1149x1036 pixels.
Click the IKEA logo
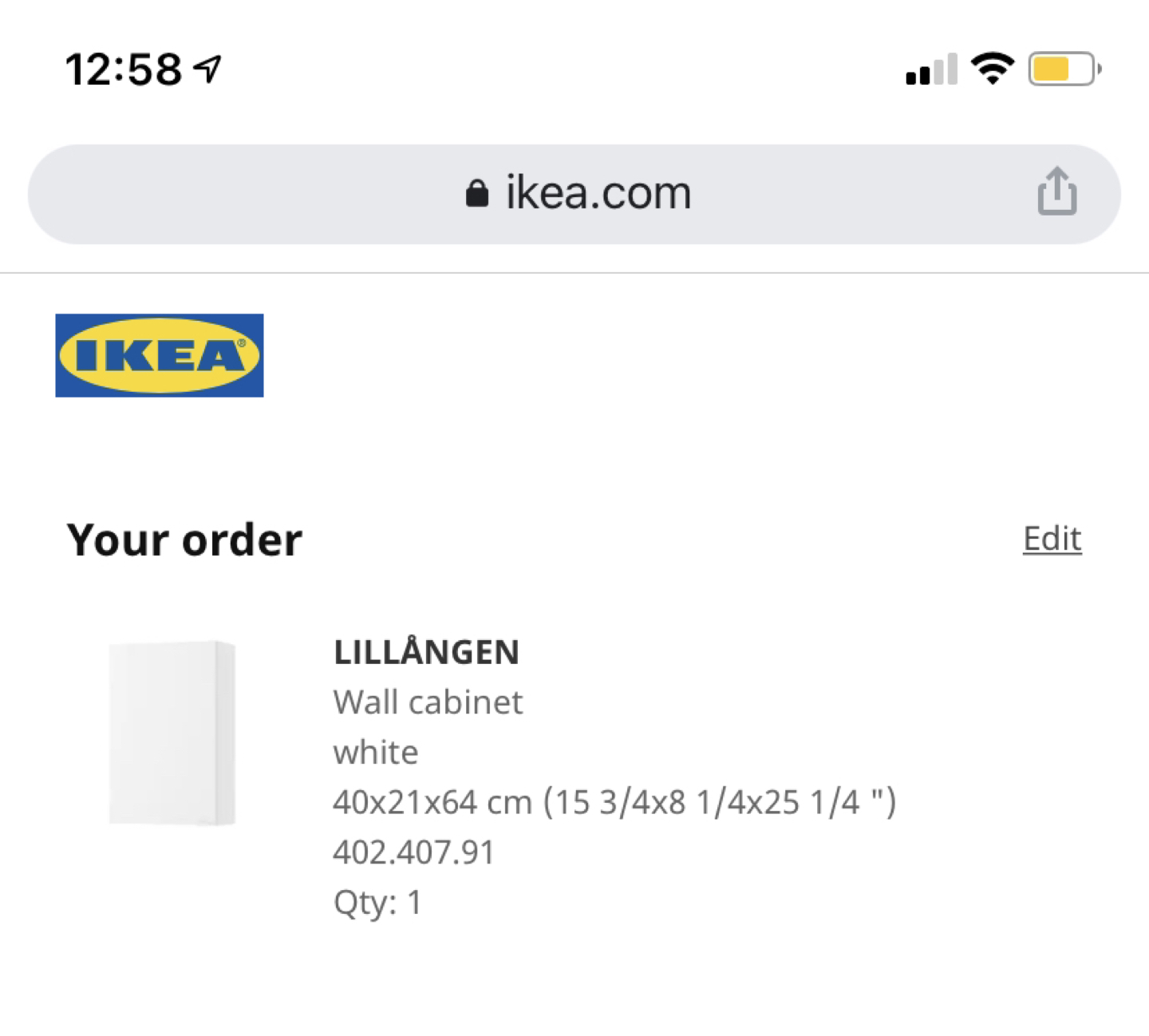(x=160, y=355)
